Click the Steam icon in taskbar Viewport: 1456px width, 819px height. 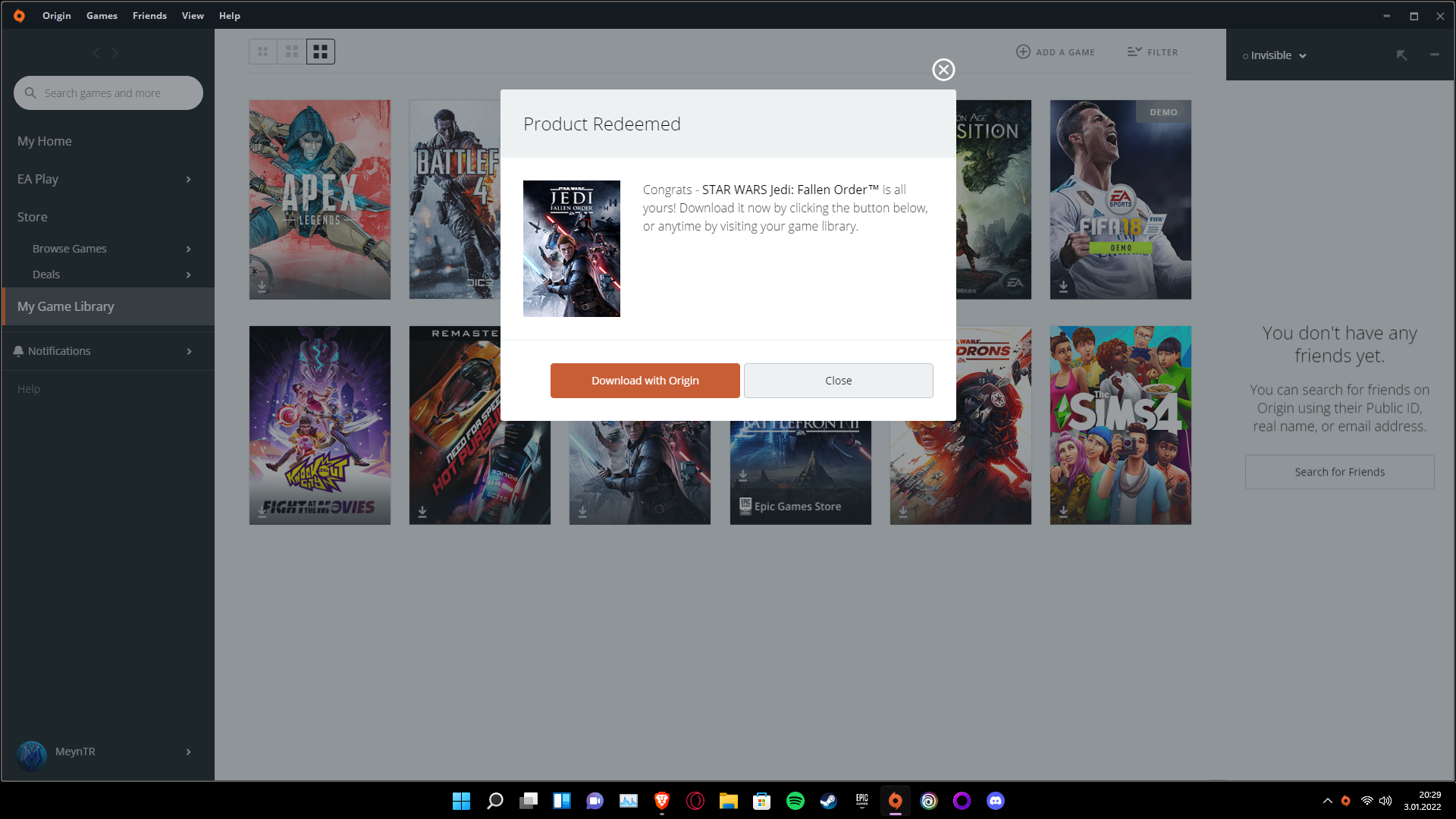pyautogui.click(x=828, y=801)
